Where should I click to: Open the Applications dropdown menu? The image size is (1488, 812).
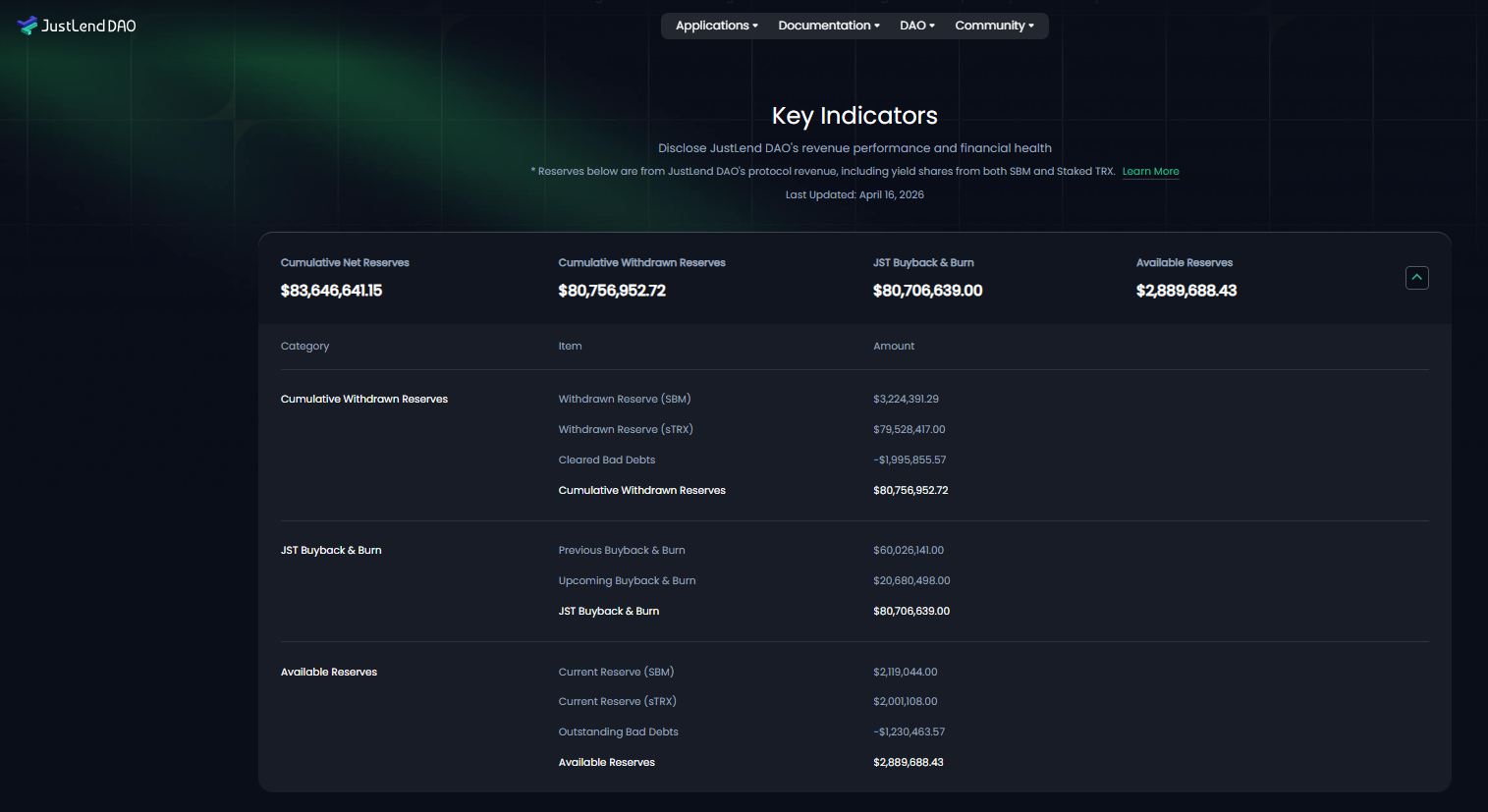(716, 26)
